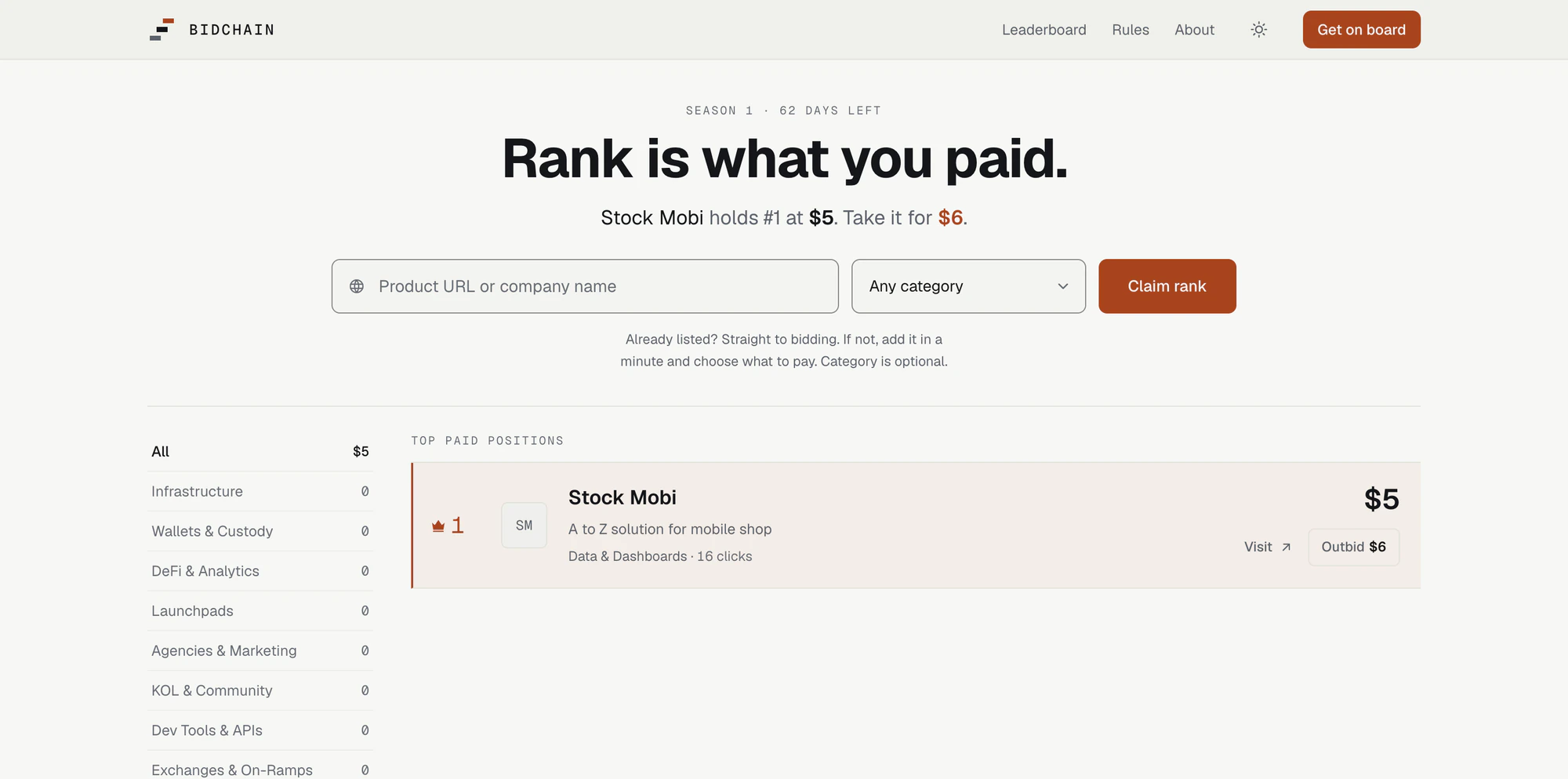Open the About page link
Viewport: 1568px width, 779px height.
1194,30
